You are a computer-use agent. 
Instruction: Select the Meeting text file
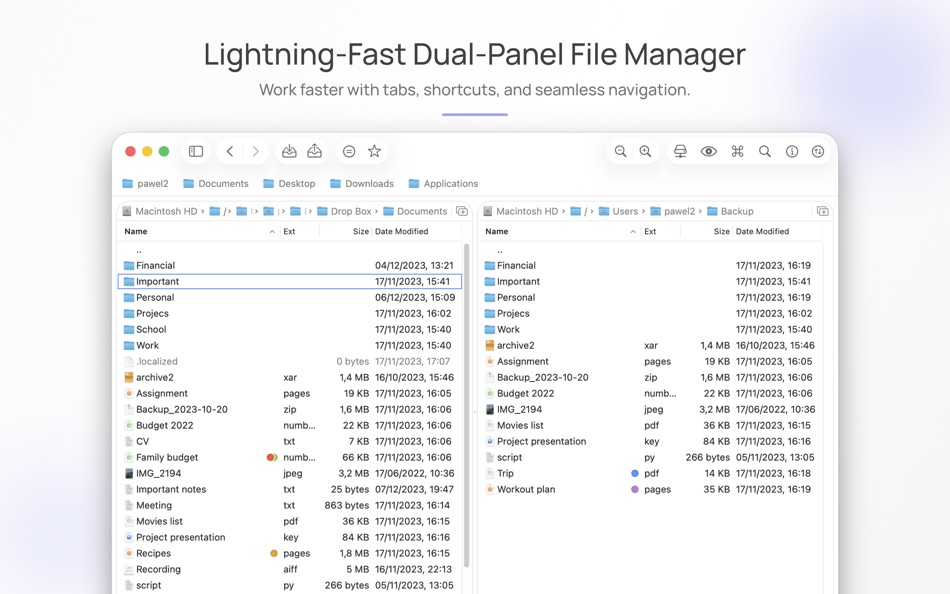pyautogui.click(x=290, y=506)
